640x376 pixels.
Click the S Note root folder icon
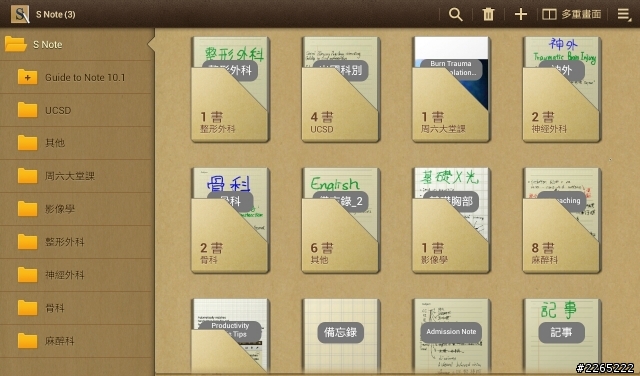[16, 44]
